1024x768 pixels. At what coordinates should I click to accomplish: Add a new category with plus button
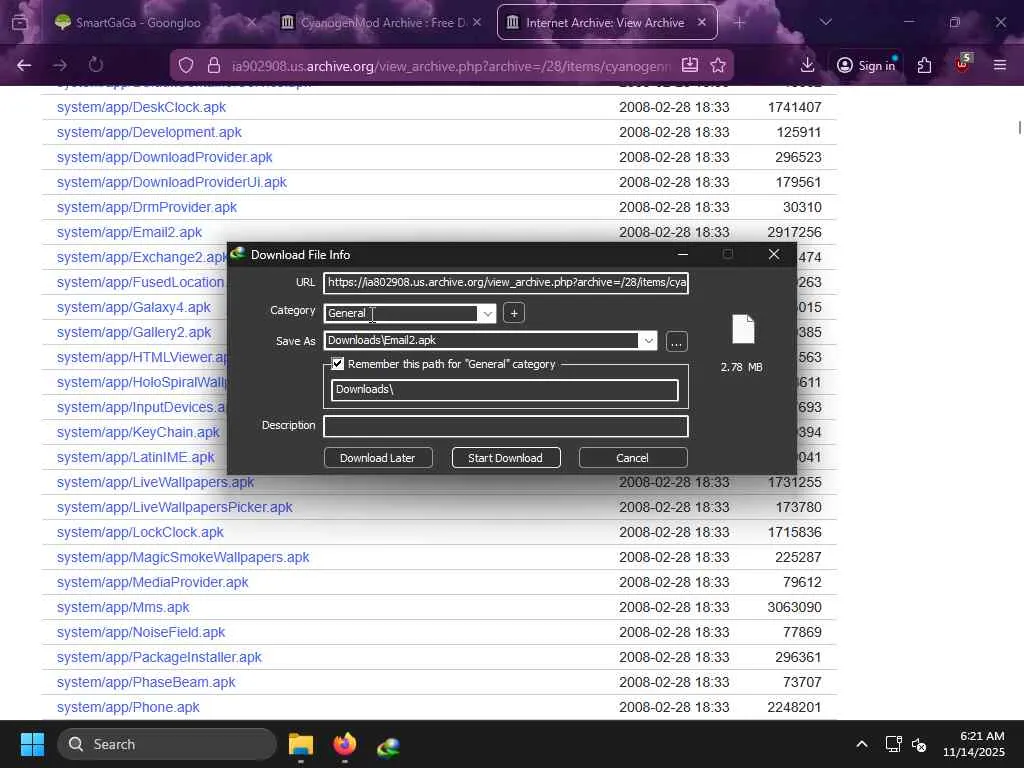click(514, 313)
